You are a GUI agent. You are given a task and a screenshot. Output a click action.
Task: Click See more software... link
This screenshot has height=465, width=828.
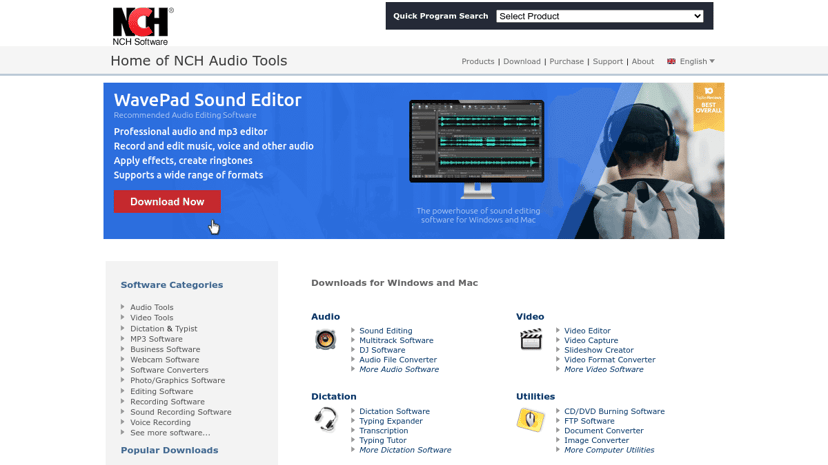click(x=170, y=433)
